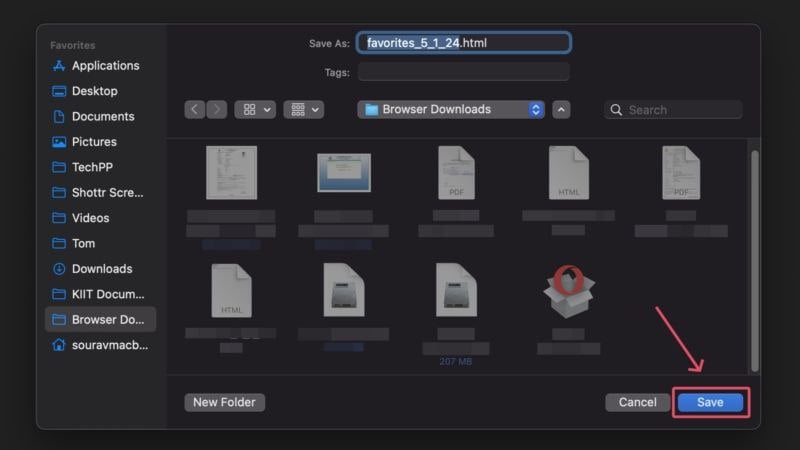Screen dimensions: 800x450
Task: Click the Save As filename field
Action: pyautogui.click(x=464, y=43)
